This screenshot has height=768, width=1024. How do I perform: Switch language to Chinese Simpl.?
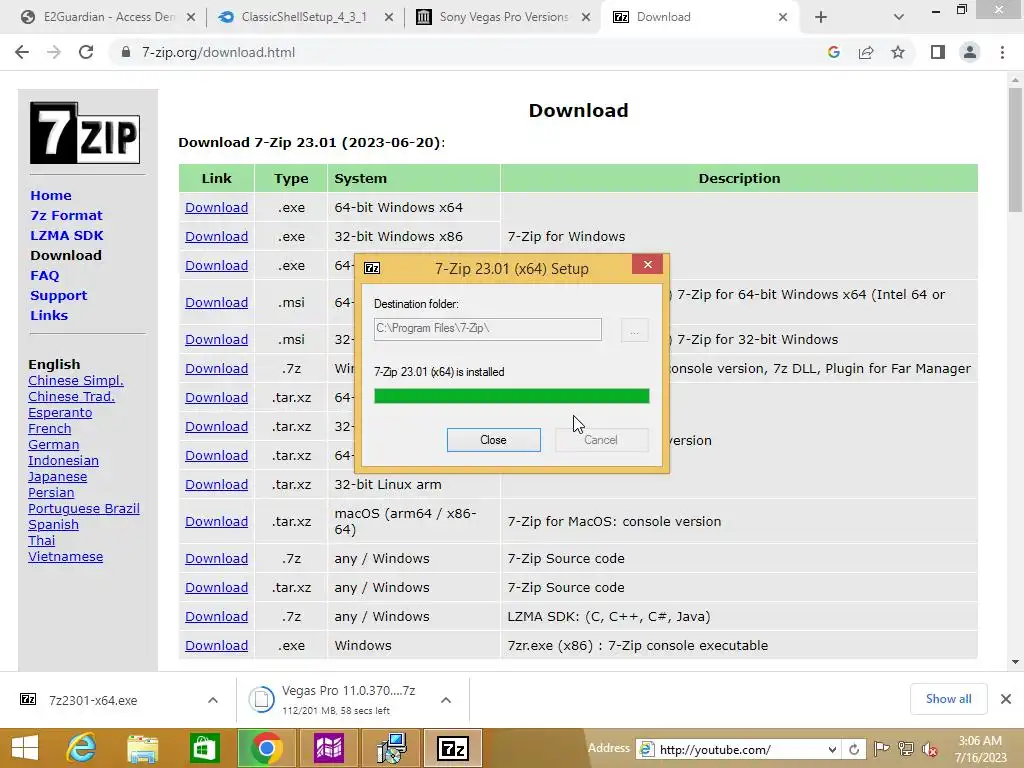pos(76,381)
